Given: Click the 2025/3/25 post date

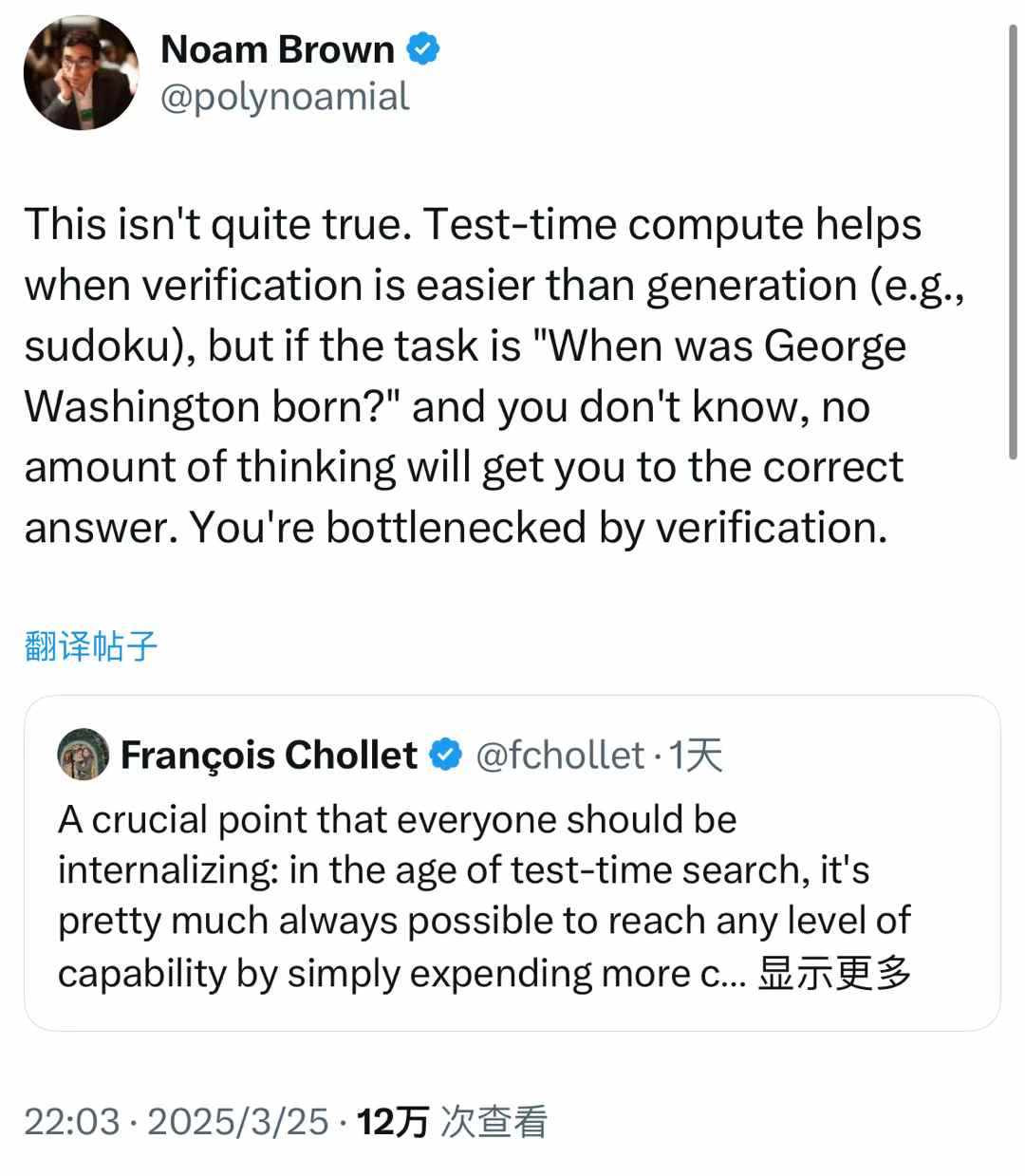Looking at the screenshot, I should [x=237, y=1122].
